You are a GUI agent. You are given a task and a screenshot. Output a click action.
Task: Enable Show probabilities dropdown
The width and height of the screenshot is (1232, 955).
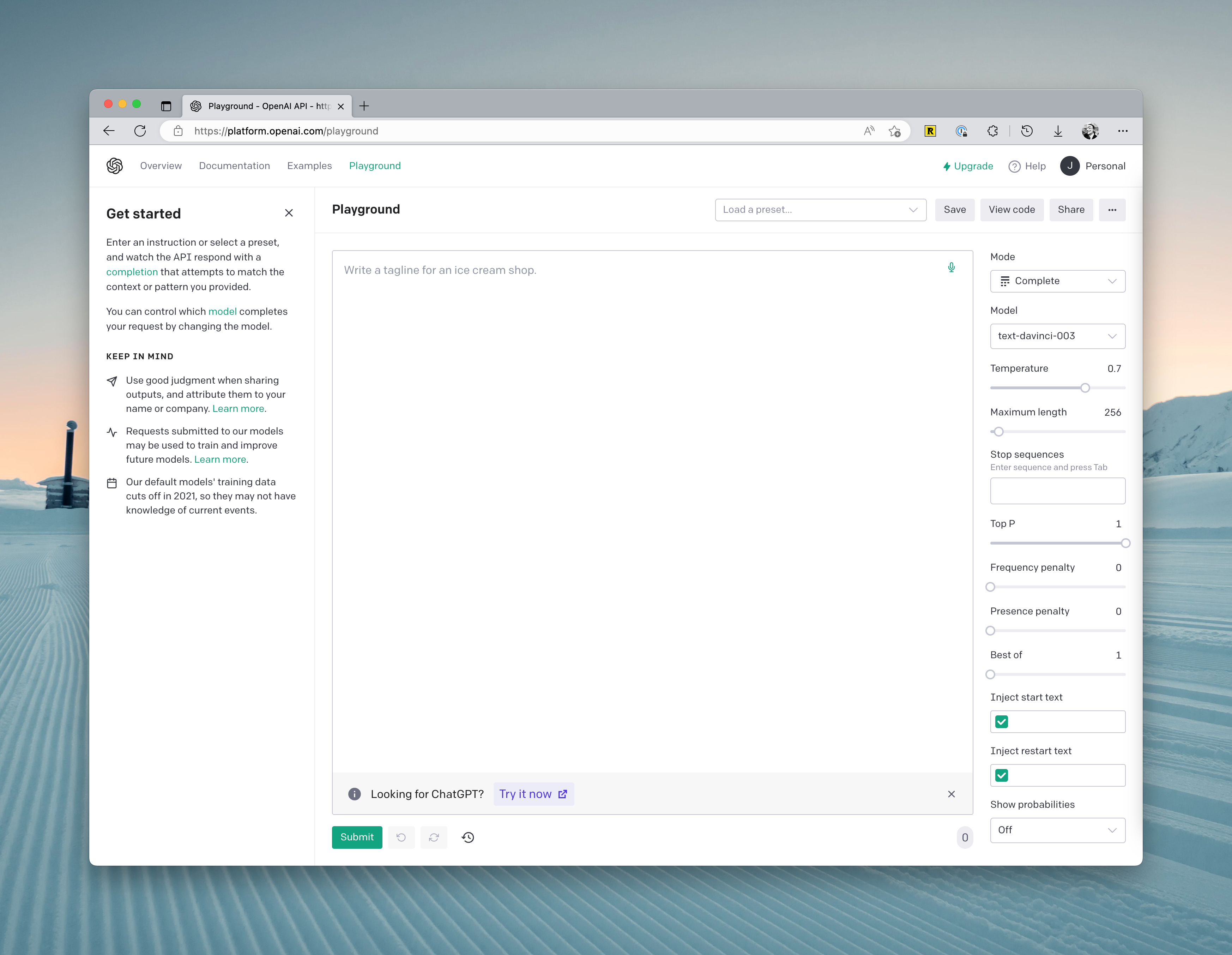click(1057, 829)
